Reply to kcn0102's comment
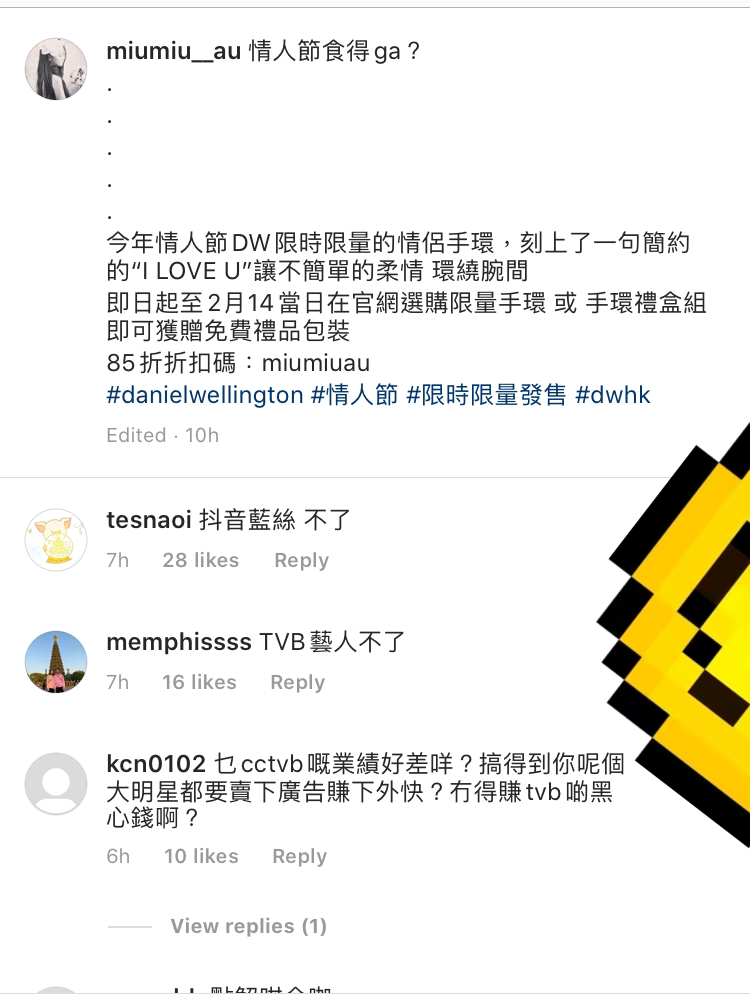The height and width of the screenshot is (1007, 750). 299,856
